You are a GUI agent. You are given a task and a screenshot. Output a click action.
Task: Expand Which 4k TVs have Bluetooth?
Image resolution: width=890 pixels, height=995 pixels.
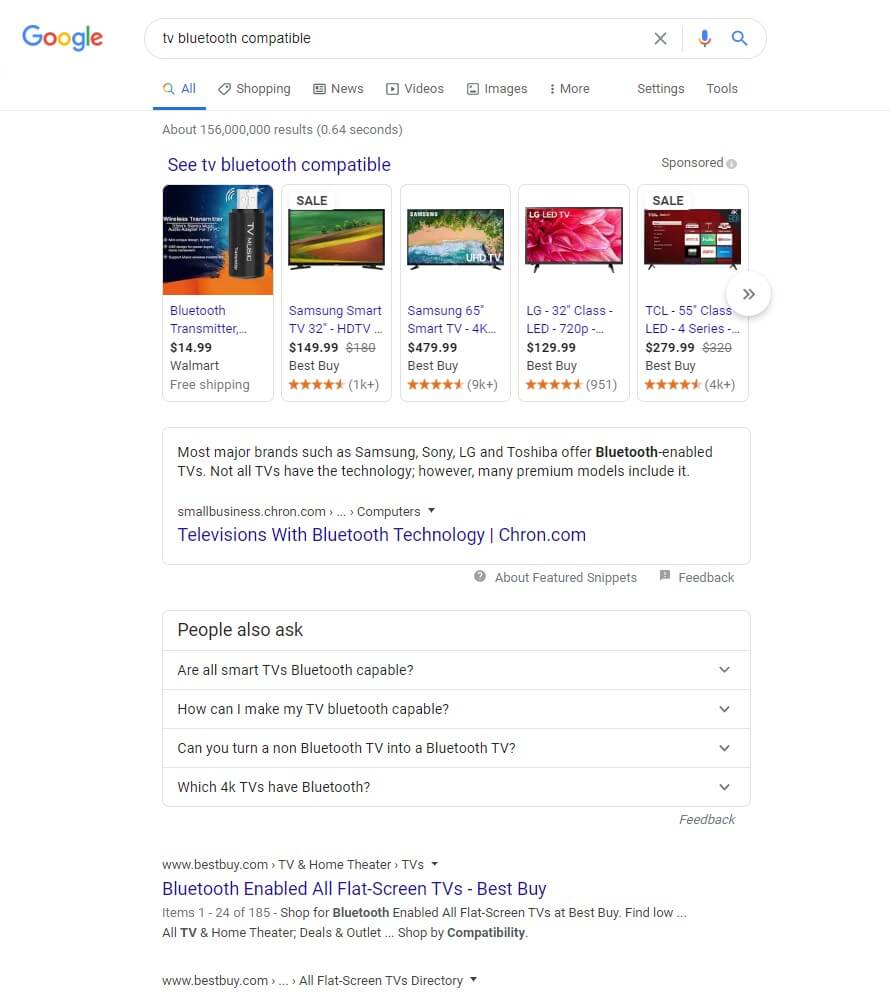456,787
